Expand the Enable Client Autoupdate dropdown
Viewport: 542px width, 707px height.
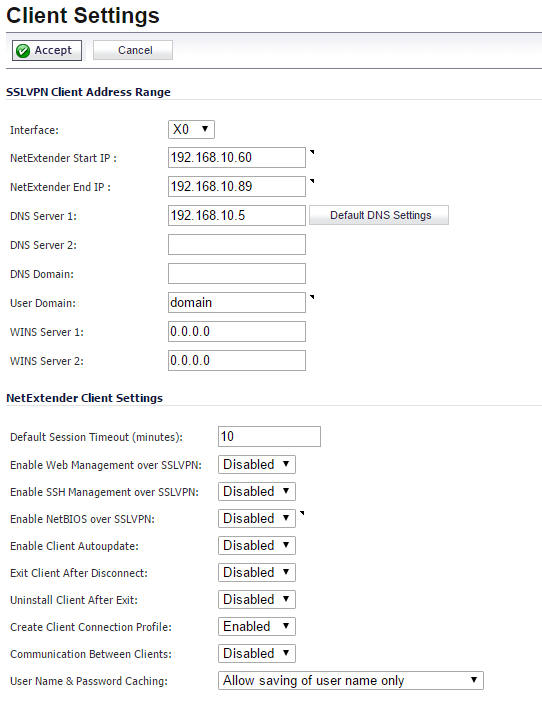257,546
